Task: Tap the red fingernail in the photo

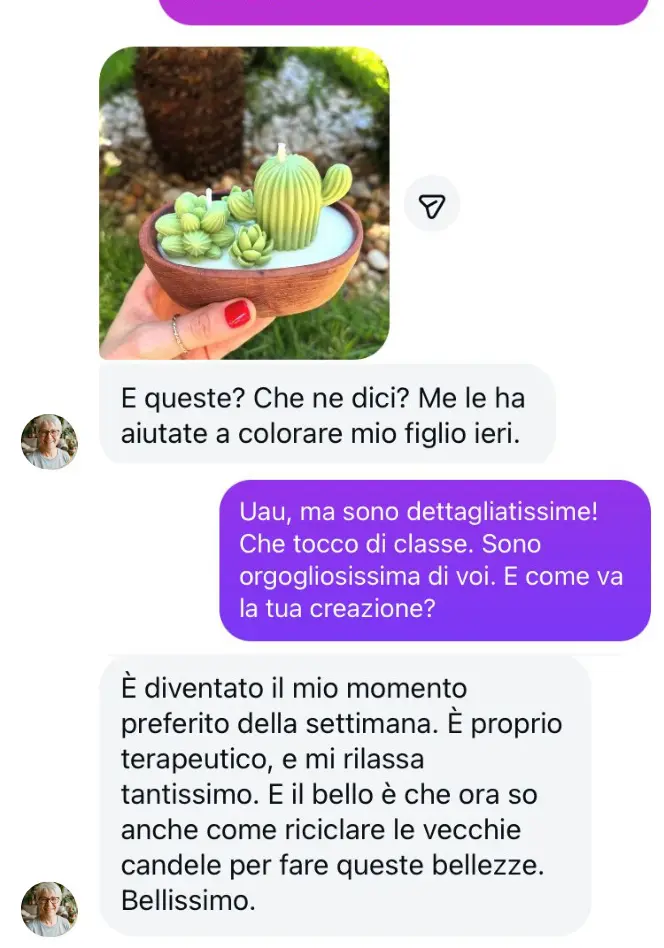Action: click(x=238, y=314)
